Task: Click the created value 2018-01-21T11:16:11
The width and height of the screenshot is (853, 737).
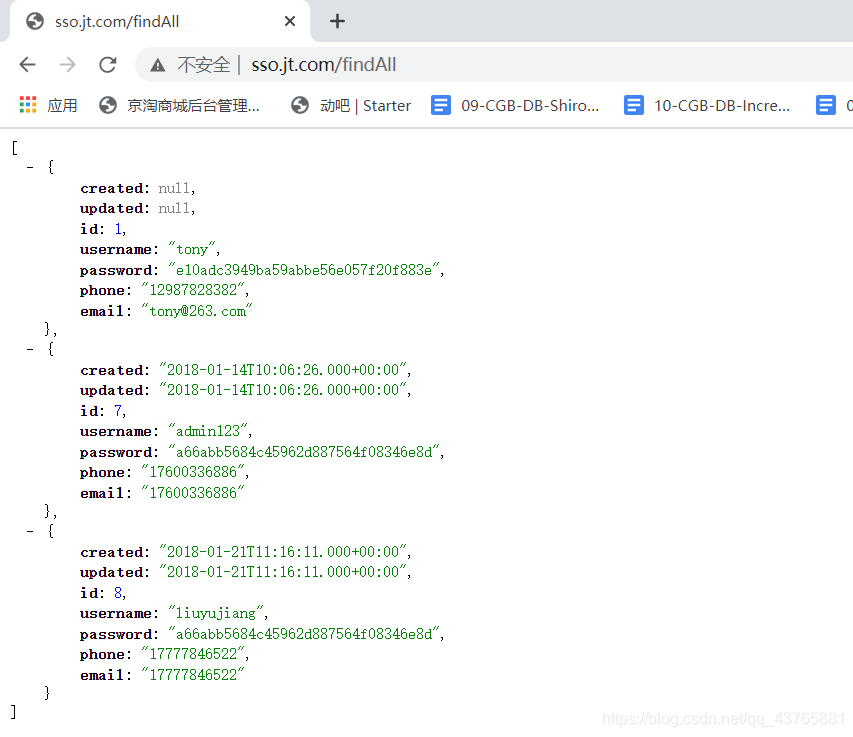Action: coord(283,552)
